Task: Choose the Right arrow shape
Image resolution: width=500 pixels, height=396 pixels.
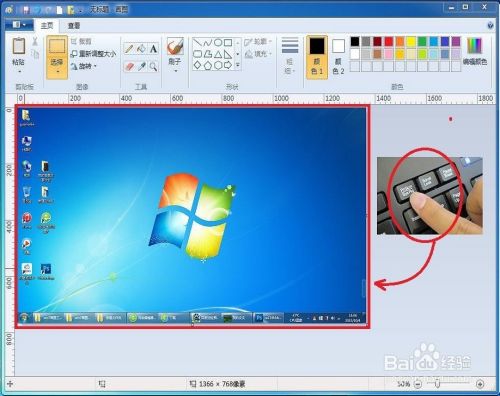Action: tap(228, 65)
